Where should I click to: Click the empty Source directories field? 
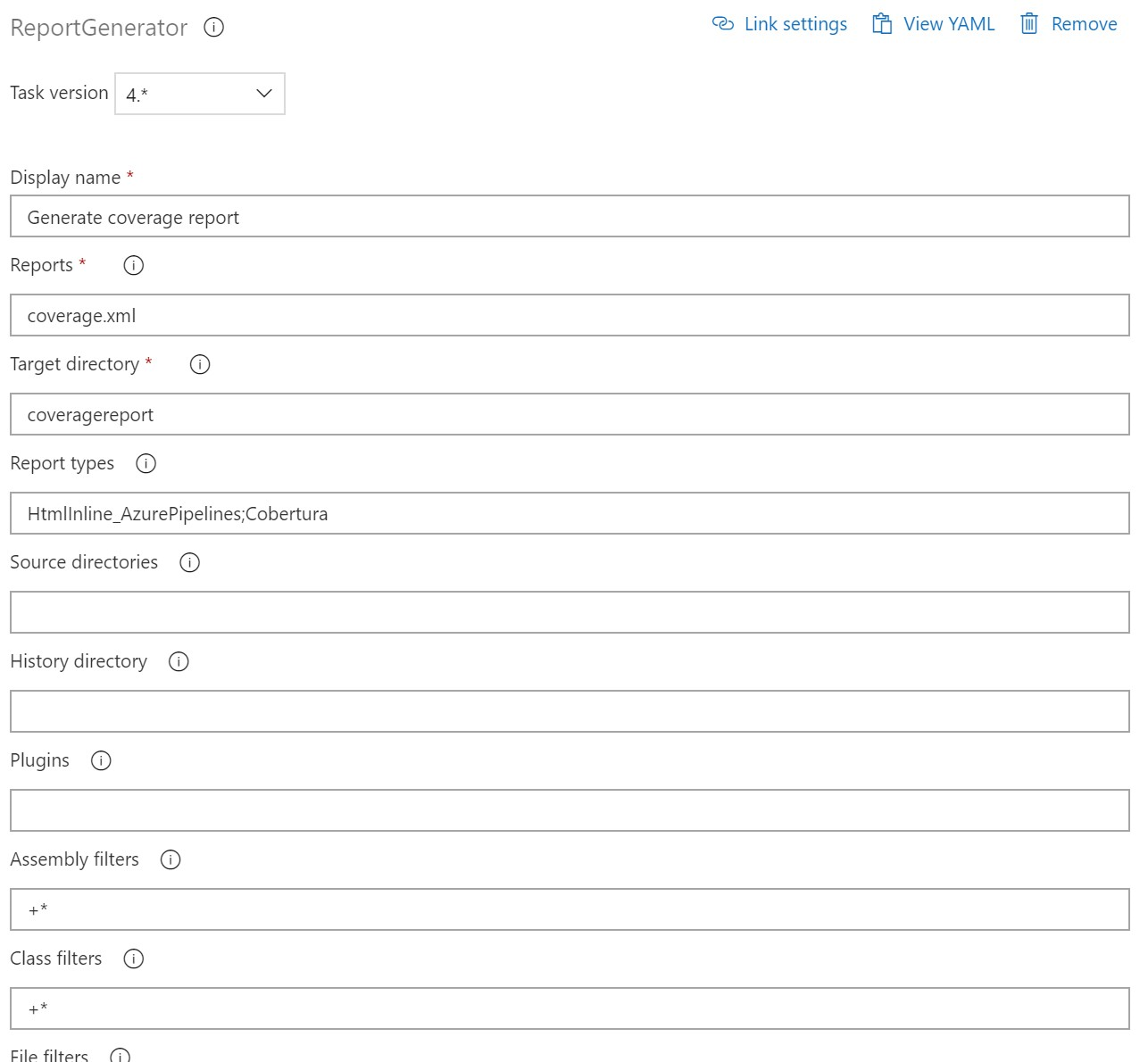[570, 613]
